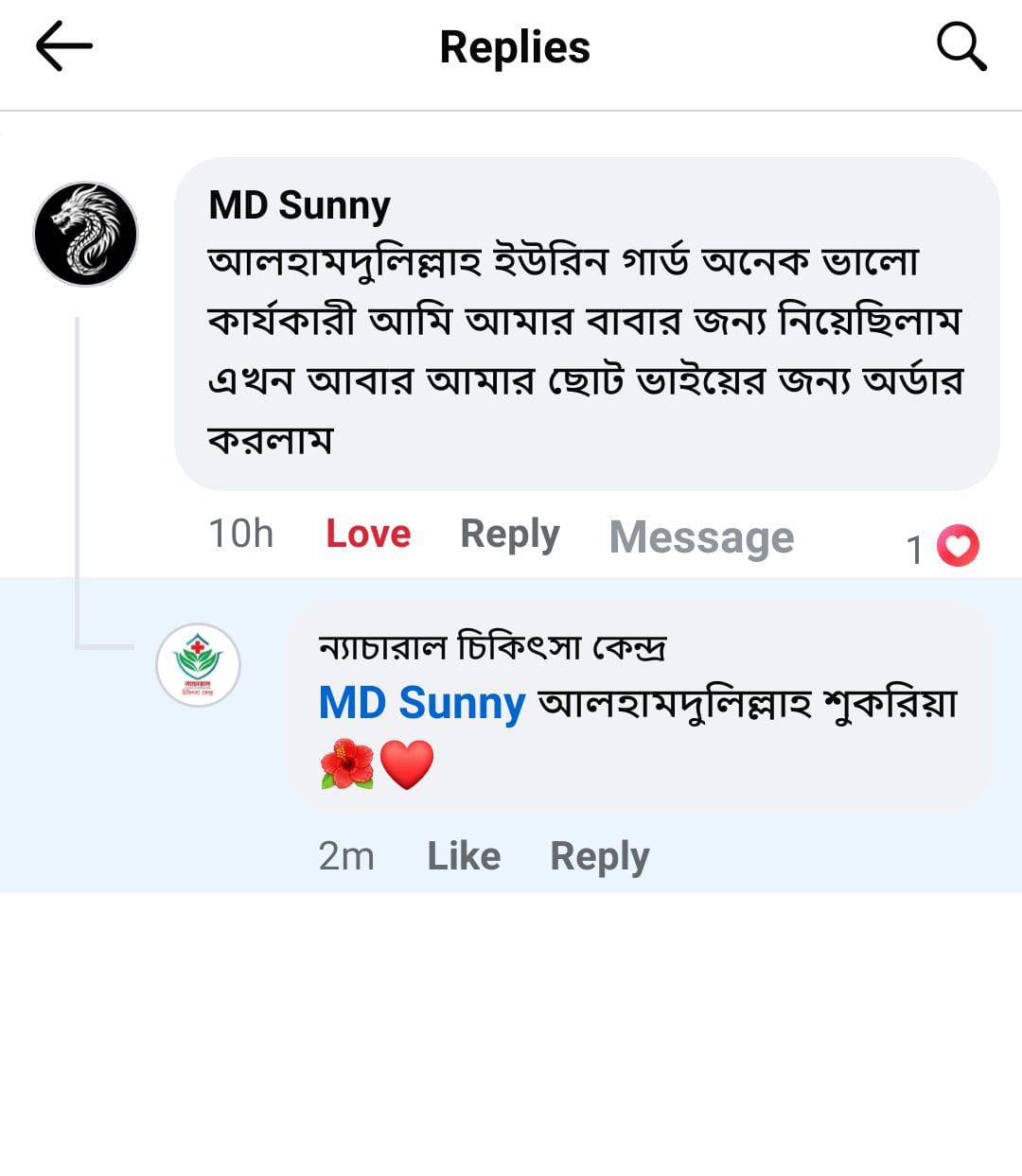Image resolution: width=1022 pixels, height=1176 pixels.
Task: Open the ন্যাচারাল চিকিৎসা কেন্দ্র page name
Action: 492,647
